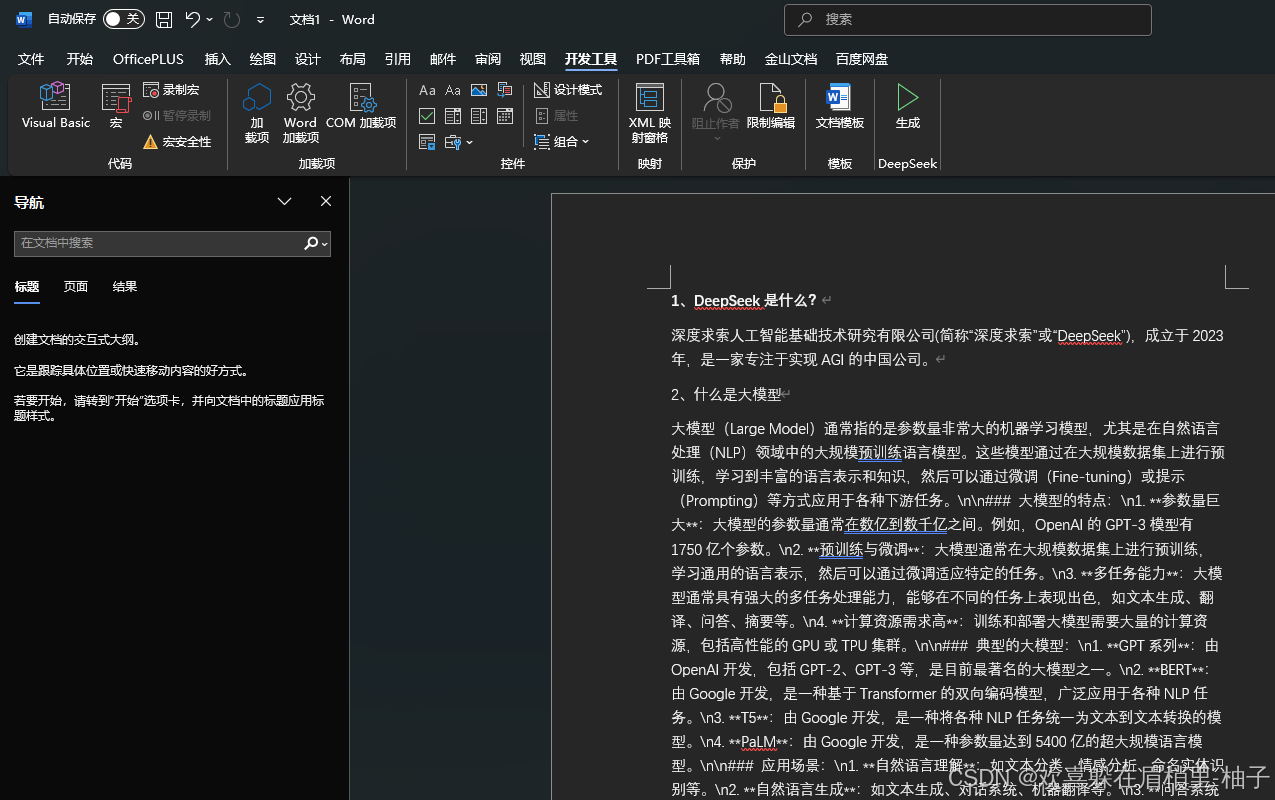This screenshot has width=1275, height=800.
Task: Switch to the 邮件 ribbon tab
Action: (x=443, y=59)
